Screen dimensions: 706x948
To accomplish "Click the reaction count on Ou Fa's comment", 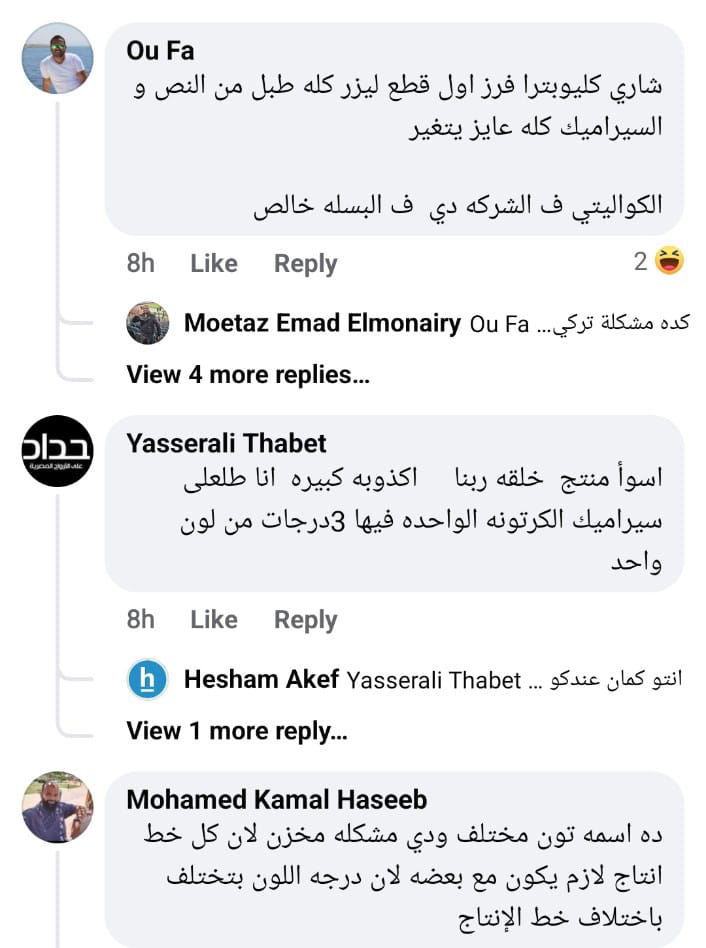I will [x=640, y=262].
